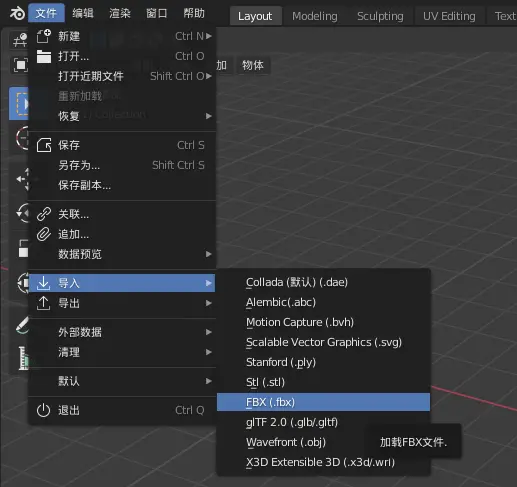
Task: Switch to the UV Editing tab
Action: (449, 16)
